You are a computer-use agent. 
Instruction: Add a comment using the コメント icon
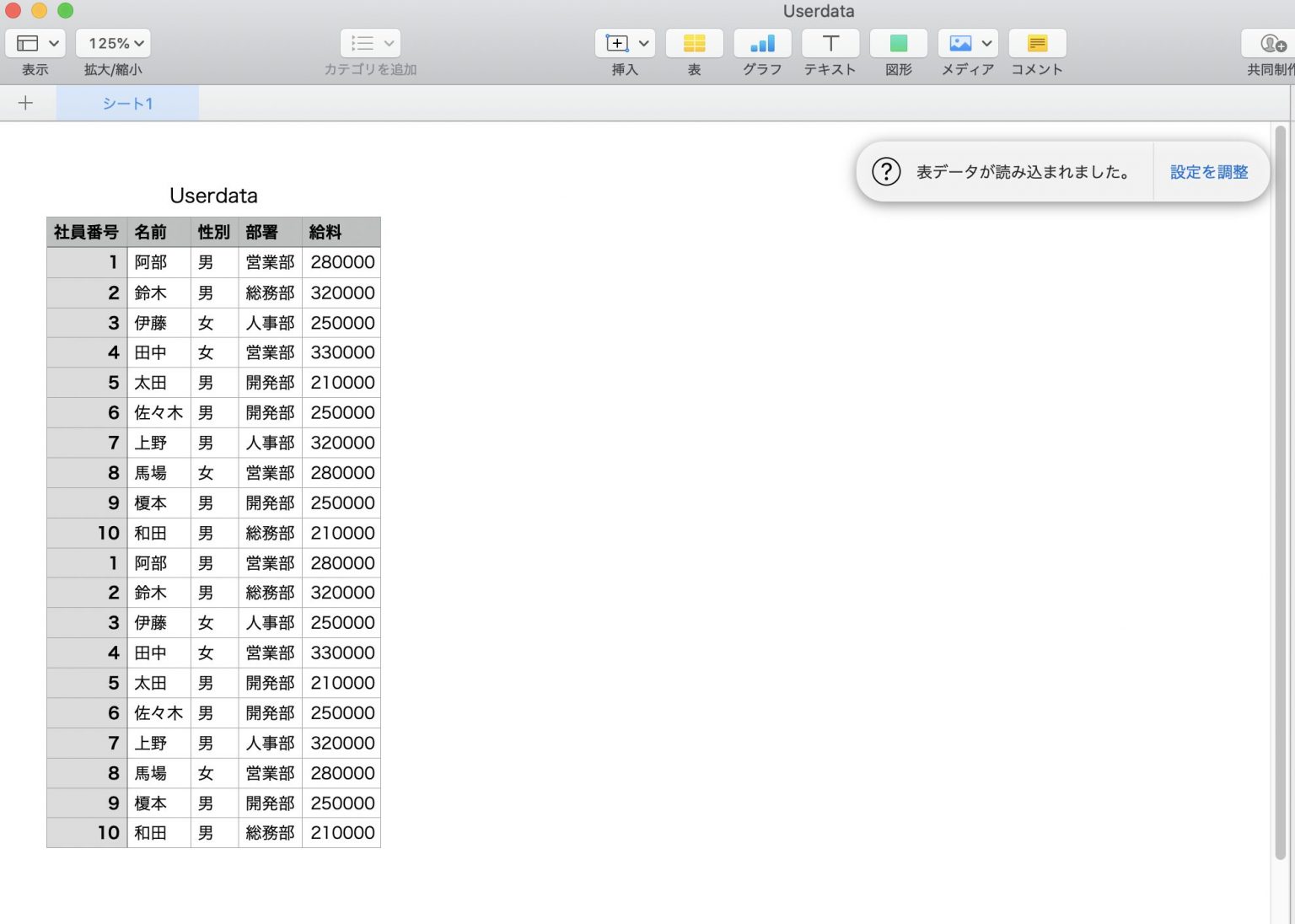point(1037,43)
